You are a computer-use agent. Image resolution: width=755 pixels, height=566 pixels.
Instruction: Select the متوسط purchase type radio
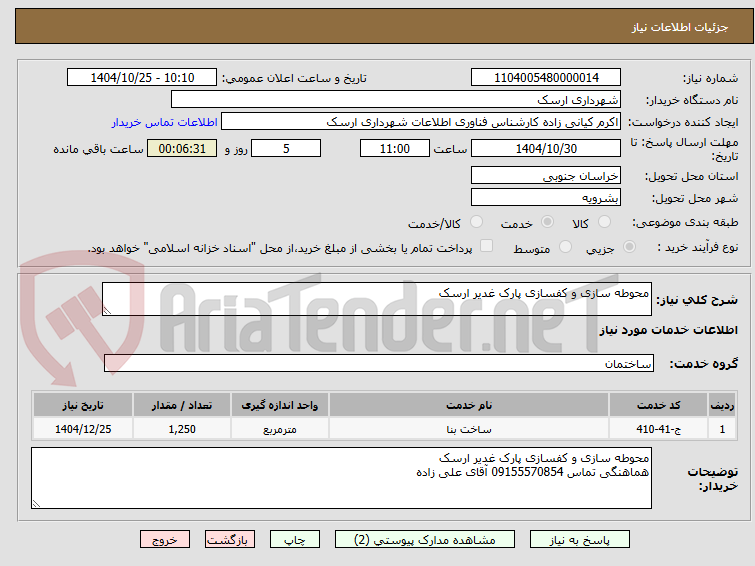(565, 247)
